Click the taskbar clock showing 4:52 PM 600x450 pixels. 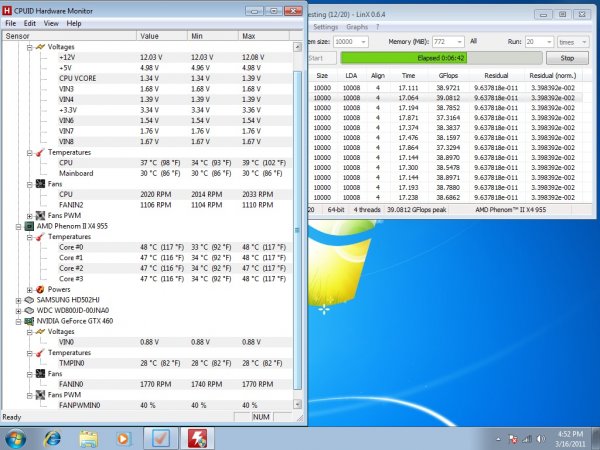[570, 439]
